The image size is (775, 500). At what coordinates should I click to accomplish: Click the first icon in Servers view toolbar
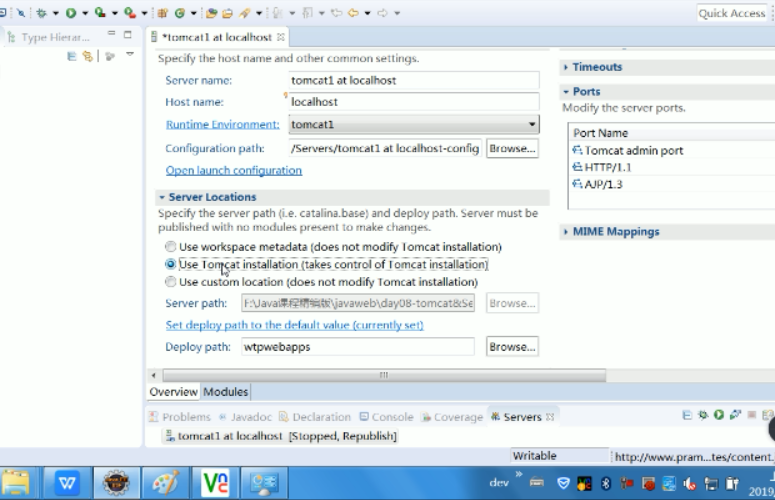pyautogui.click(x=687, y=416)
